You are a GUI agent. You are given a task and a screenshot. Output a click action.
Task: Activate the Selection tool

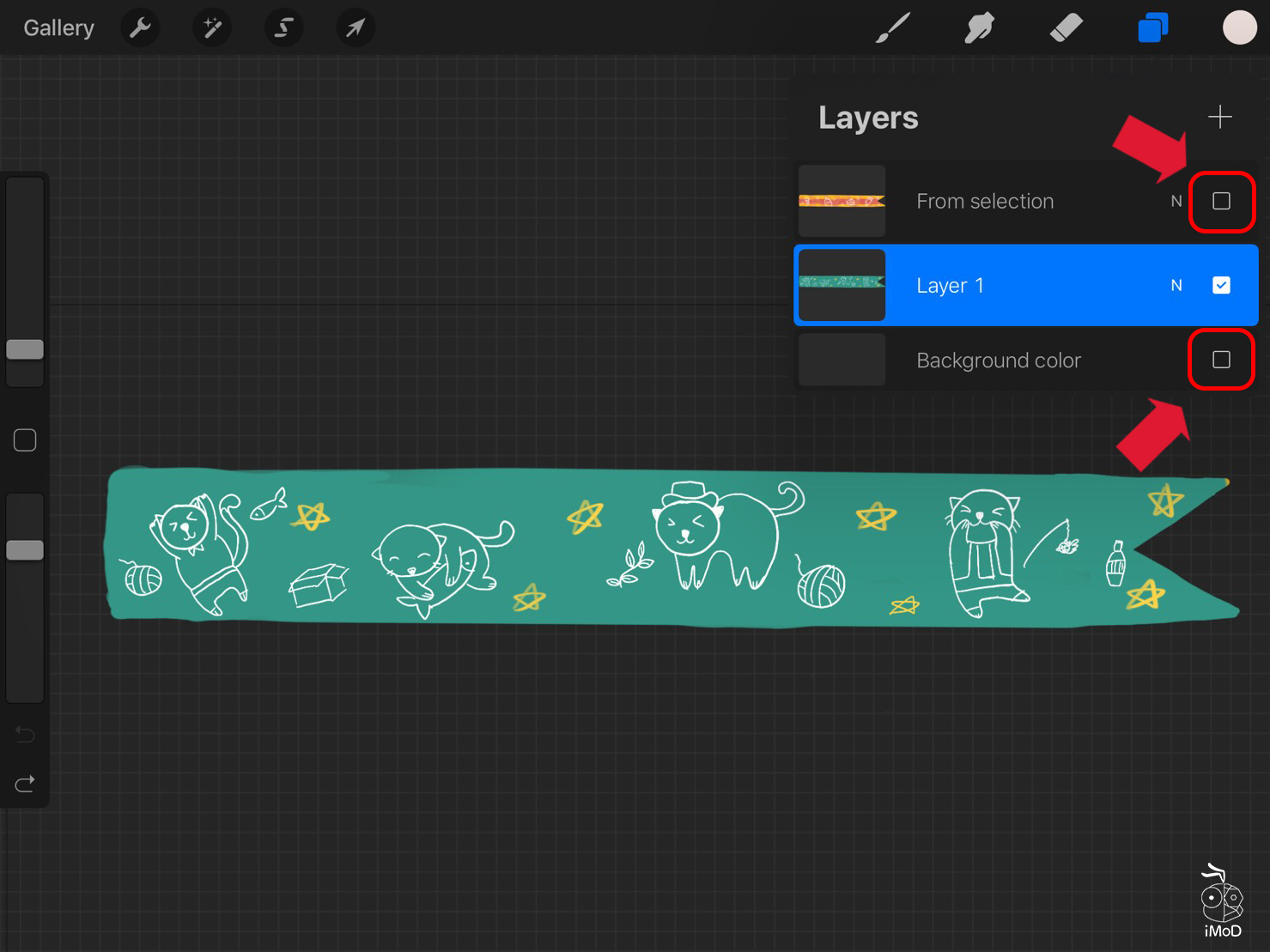[x=283, y=27]
